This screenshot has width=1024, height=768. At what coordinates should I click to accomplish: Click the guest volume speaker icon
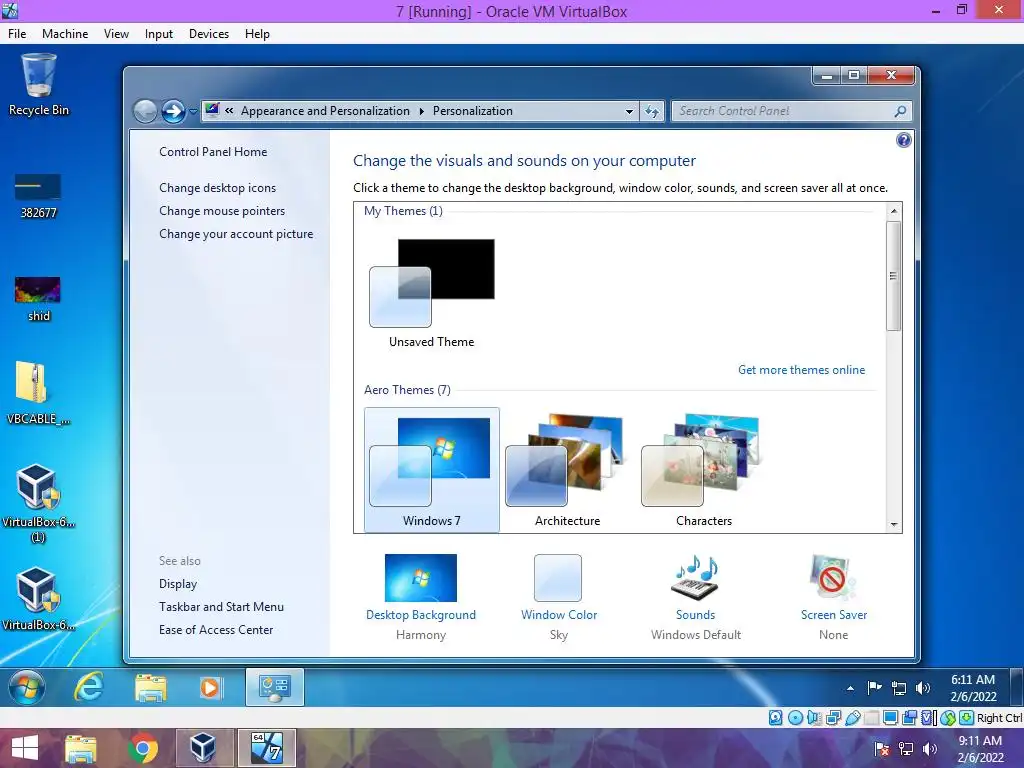point(923,688)
